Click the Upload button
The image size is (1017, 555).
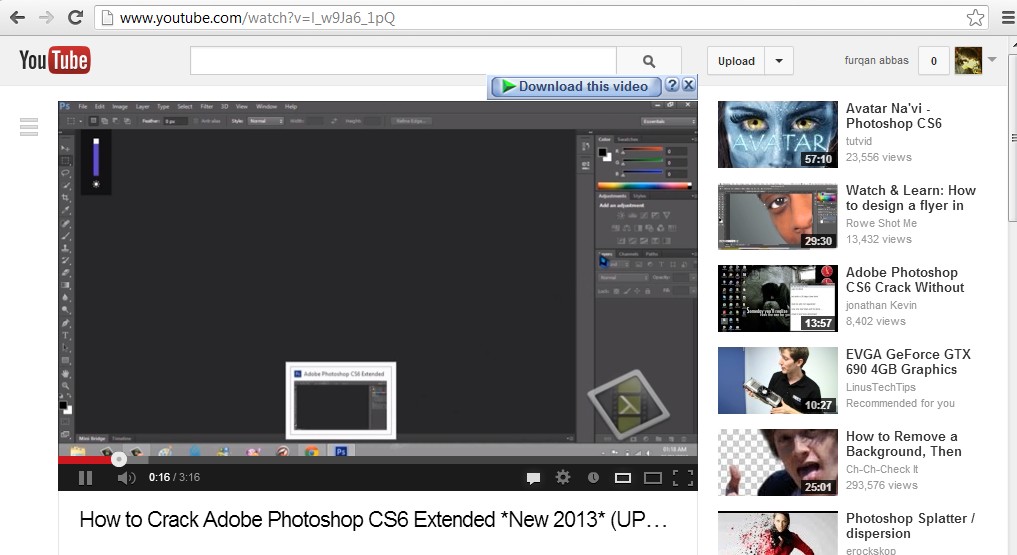pos(736,61)
